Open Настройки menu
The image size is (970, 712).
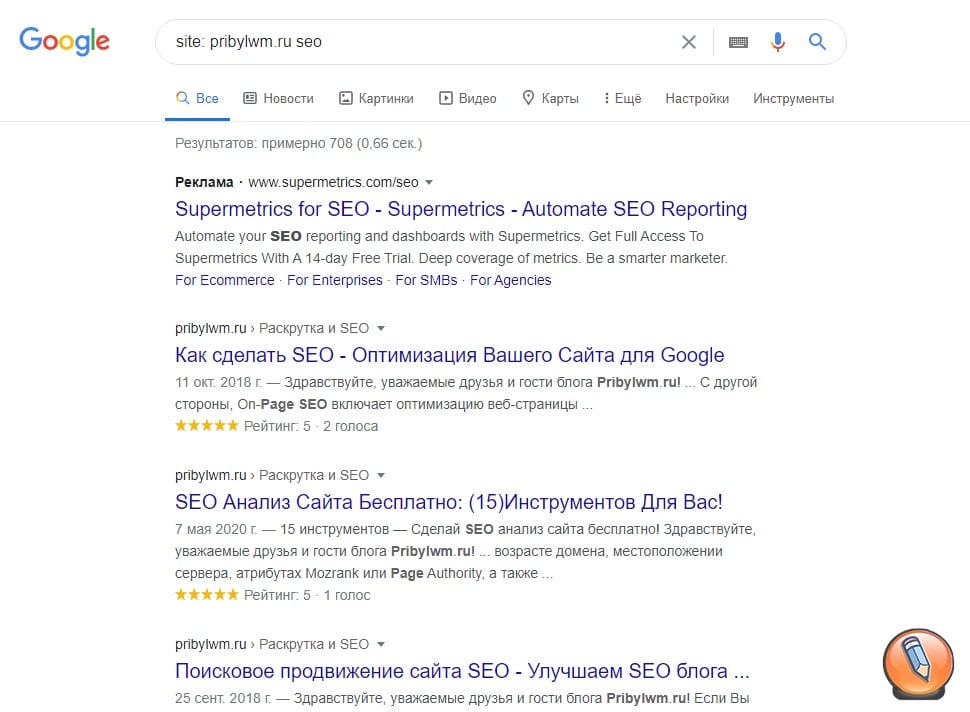[x=696, y=98]
